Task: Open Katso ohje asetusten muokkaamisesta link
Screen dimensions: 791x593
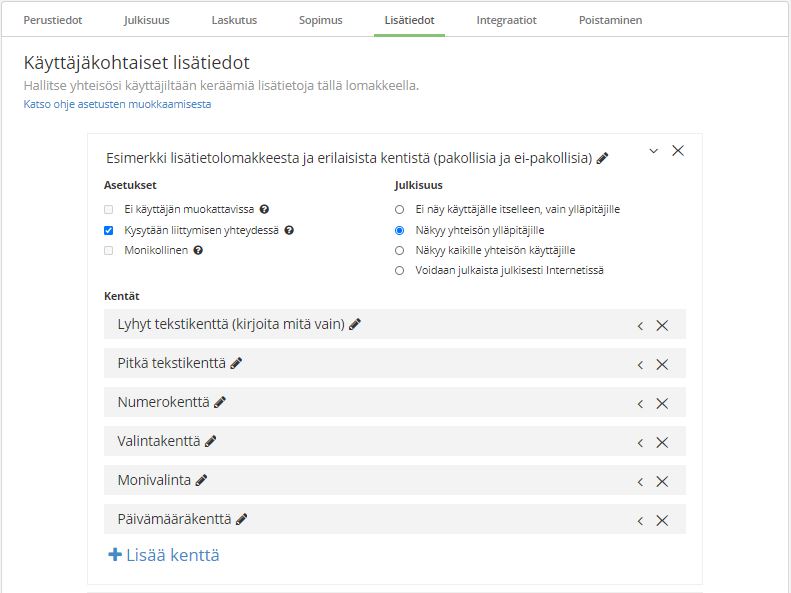Action: (x=117, y=104)
